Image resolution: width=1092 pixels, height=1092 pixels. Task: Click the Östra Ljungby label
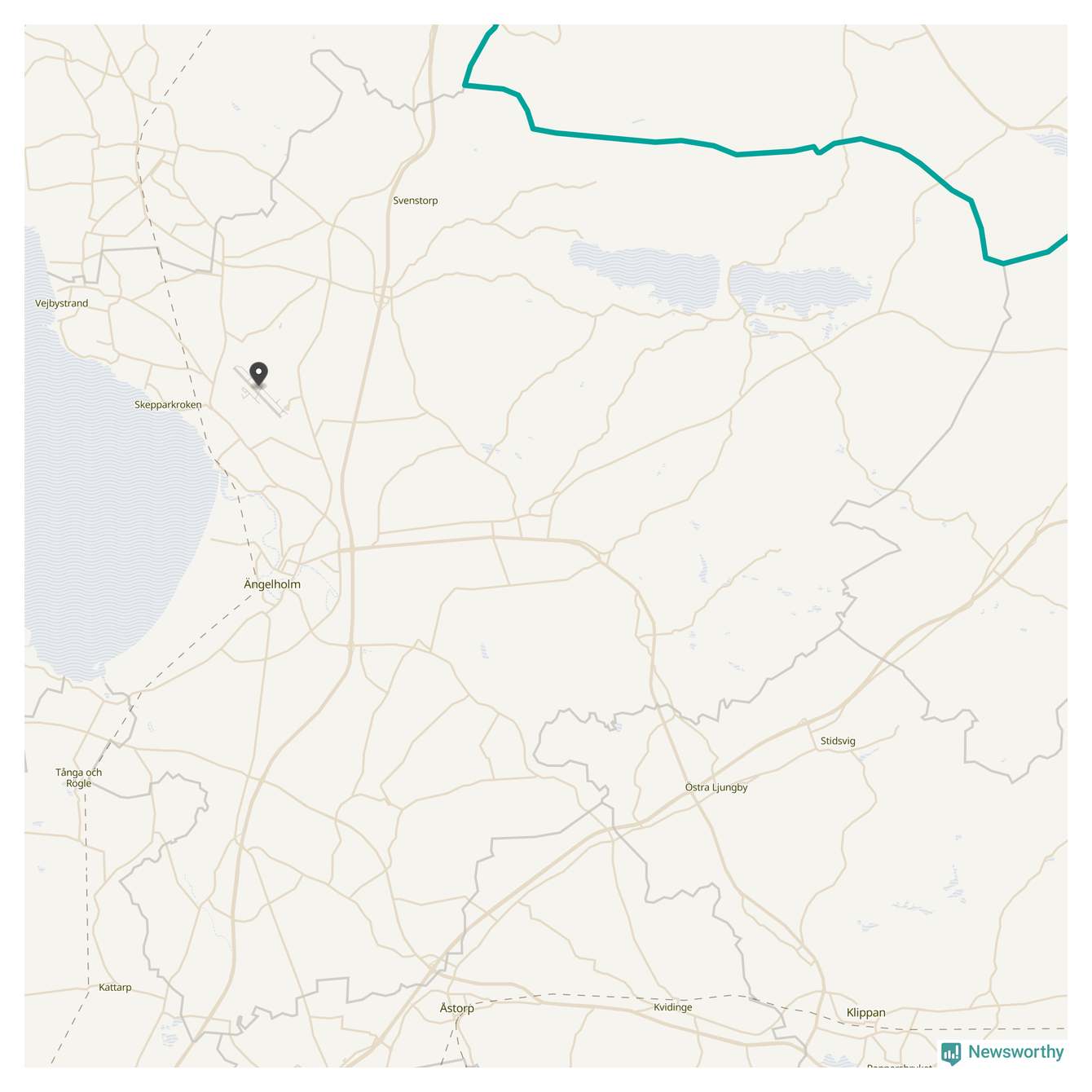[x=716, y=787]
